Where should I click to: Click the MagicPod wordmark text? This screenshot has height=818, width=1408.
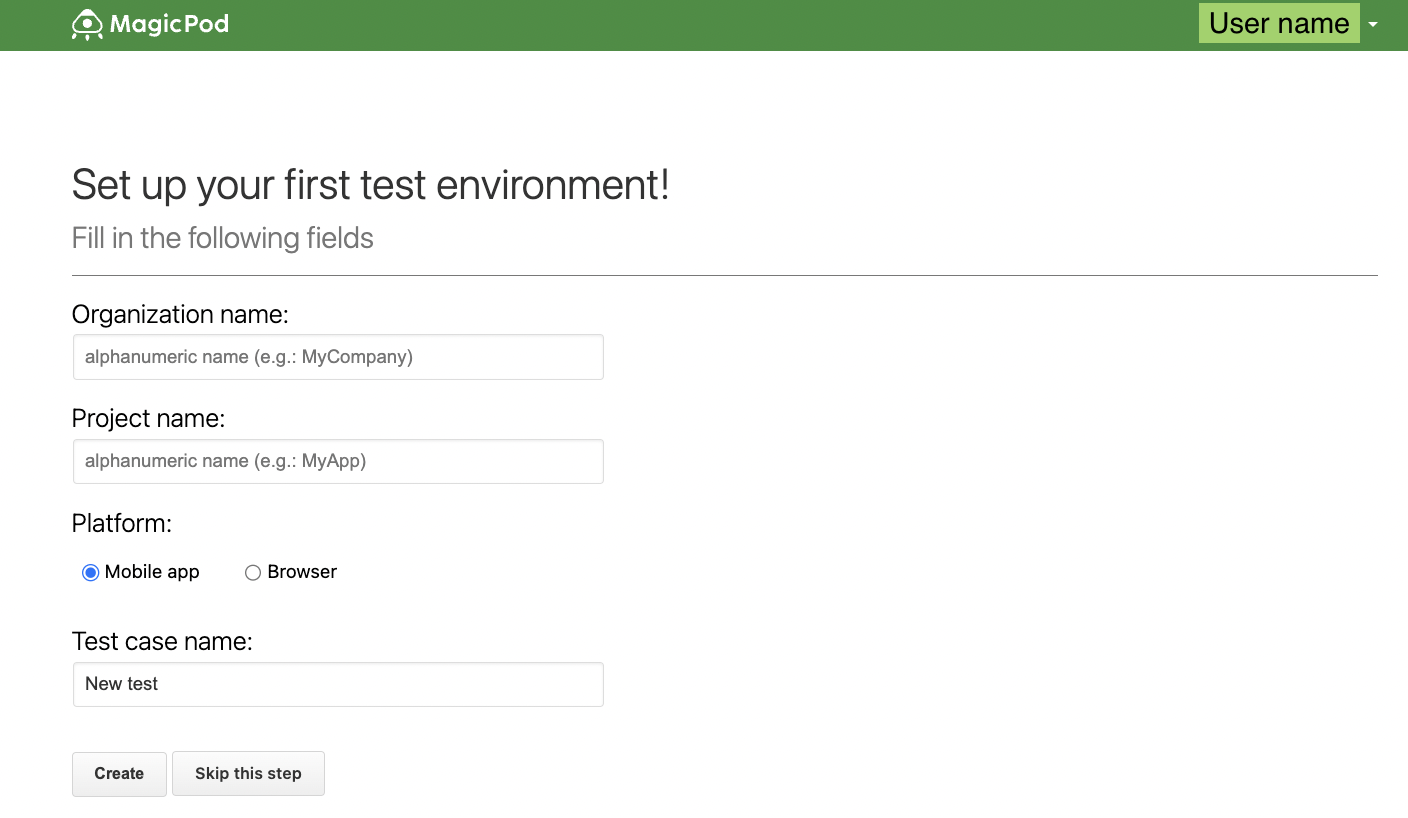point(169,24)
